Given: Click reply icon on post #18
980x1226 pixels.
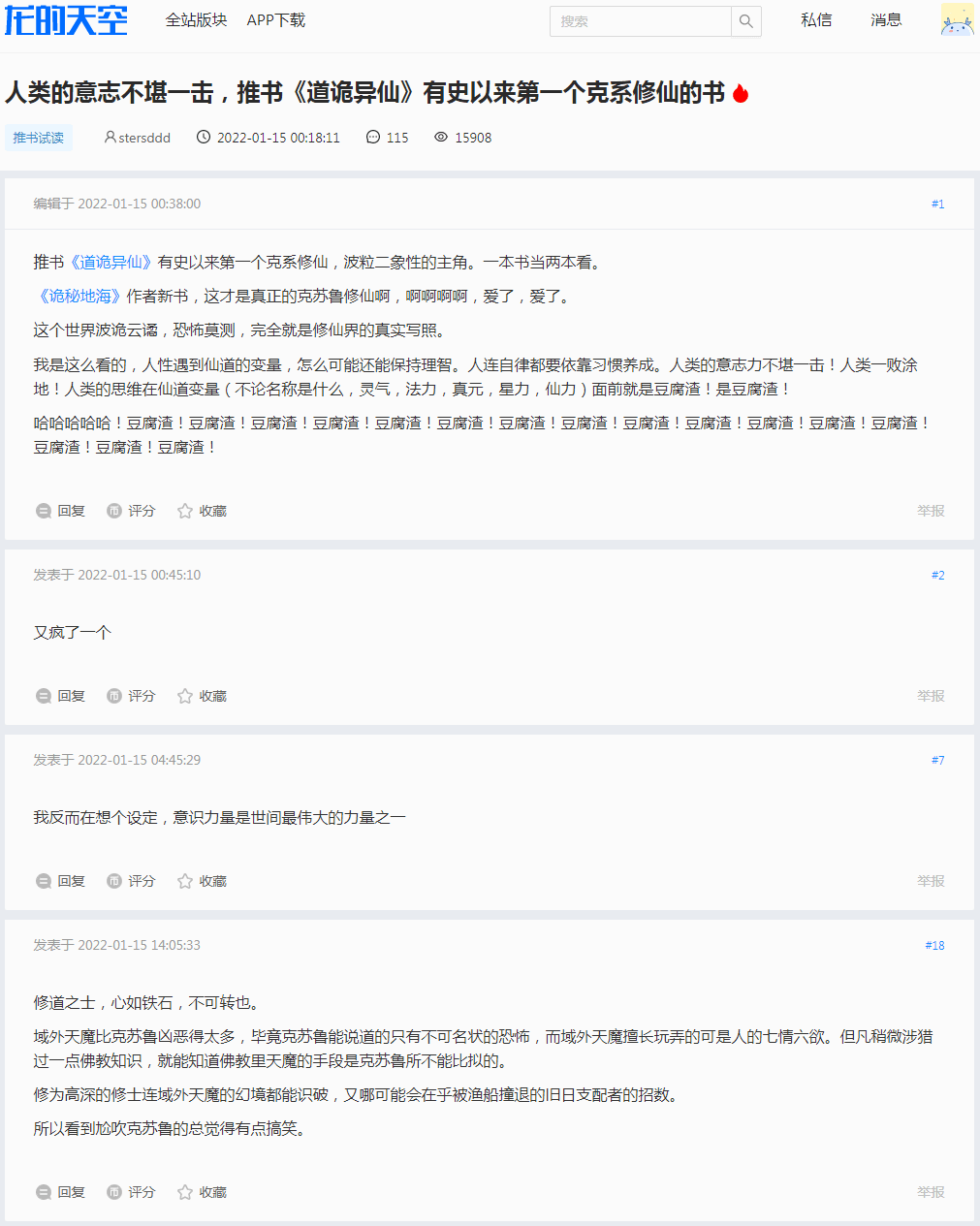Looking at the screenshot, I should [x=44, y=1192].
